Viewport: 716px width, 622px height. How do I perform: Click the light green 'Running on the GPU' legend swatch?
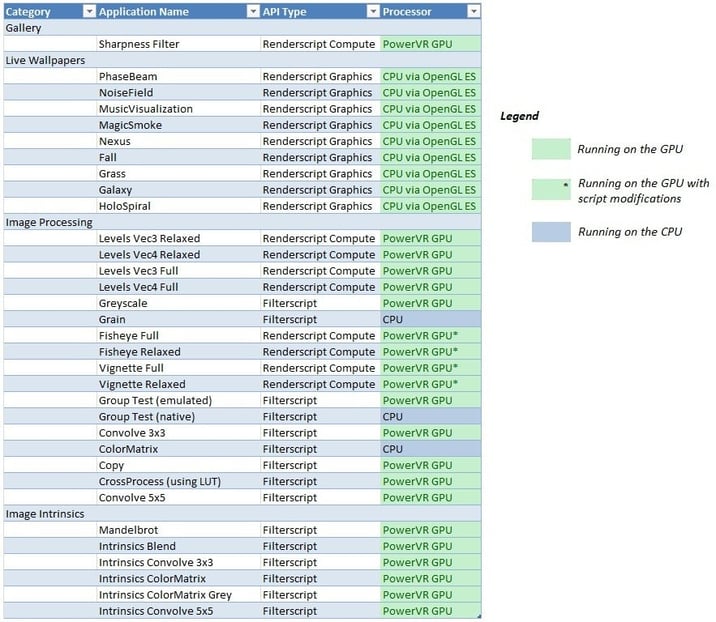[x=551, y=149]
